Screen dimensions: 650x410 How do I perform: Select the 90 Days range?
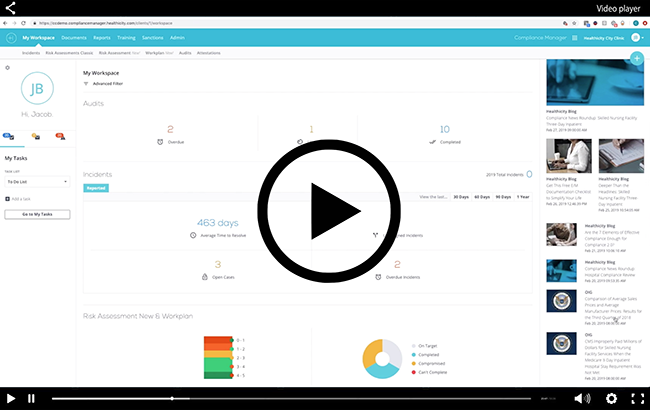tap(503, 197)
